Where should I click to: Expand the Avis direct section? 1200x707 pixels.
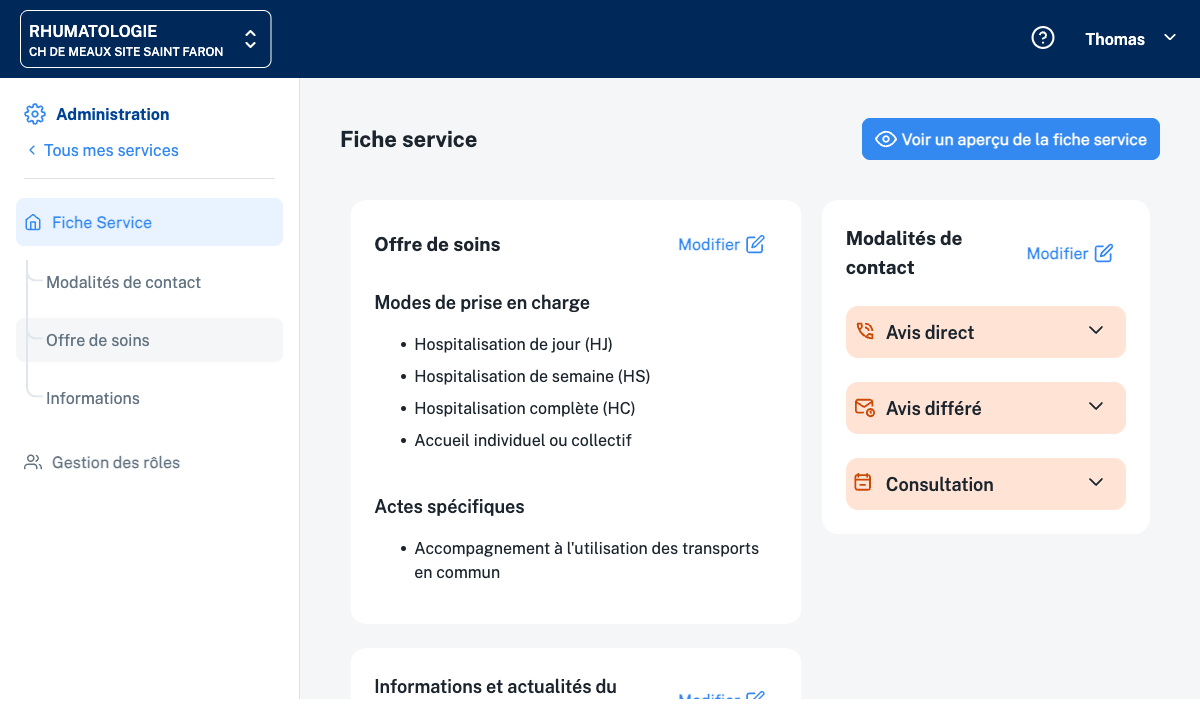pos(1096,331)
